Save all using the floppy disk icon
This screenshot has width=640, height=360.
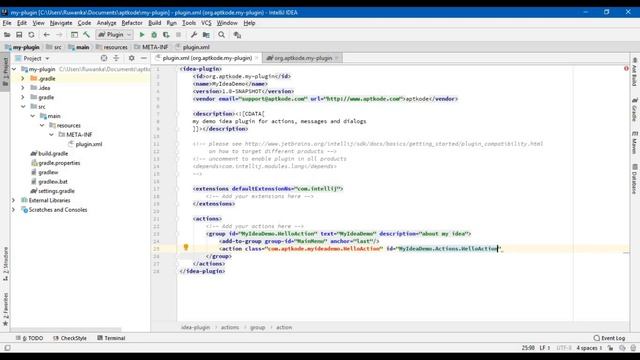coord(19,35)
